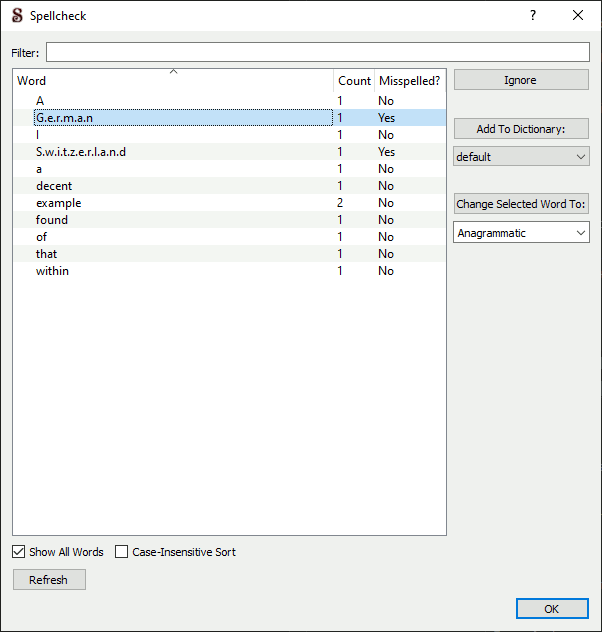Viewport: 602px width, 632px height.
Task: Expand the Anagrammatic replacement word dropdown
Action: point(521,233)
